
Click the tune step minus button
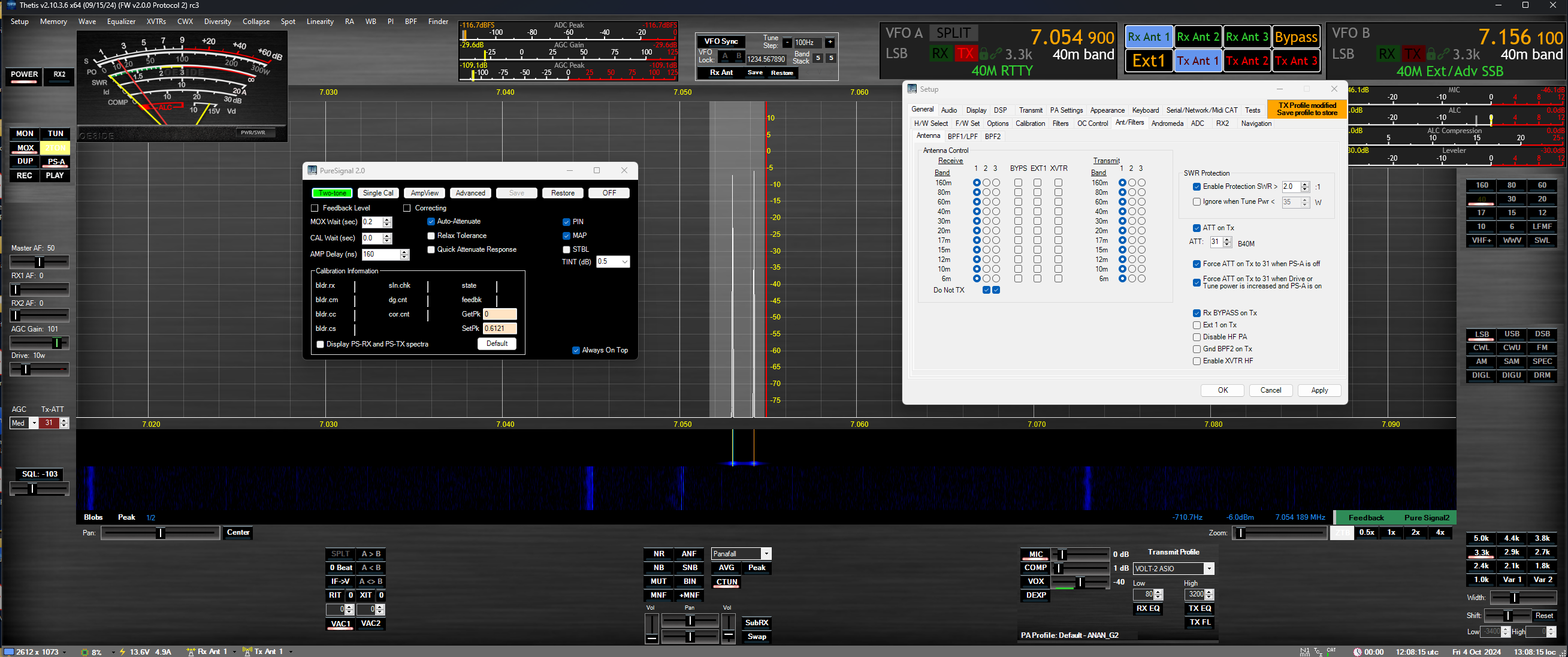(x=787, y=43)
